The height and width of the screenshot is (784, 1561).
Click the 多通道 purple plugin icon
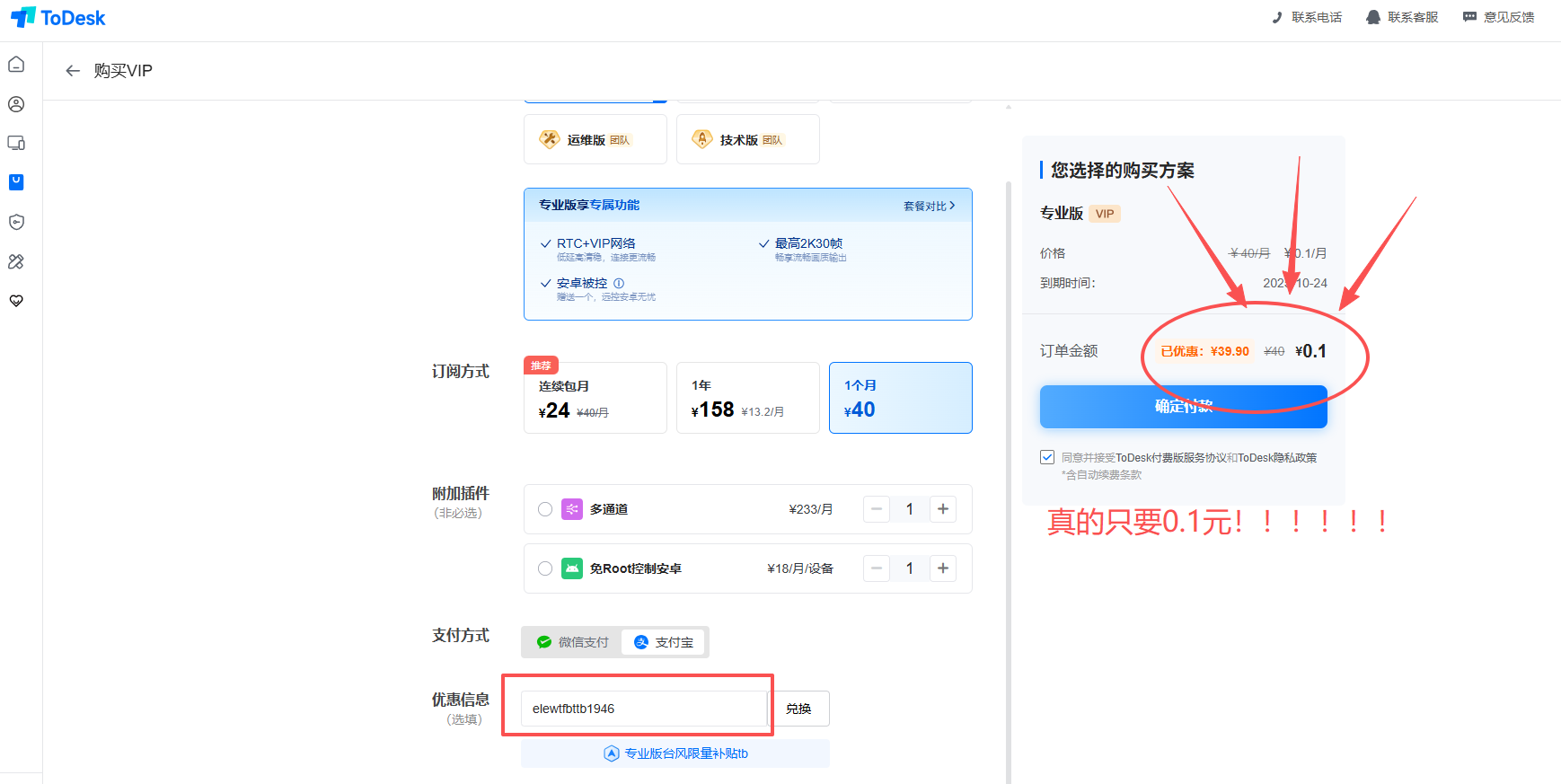click(x=572, y=509)
